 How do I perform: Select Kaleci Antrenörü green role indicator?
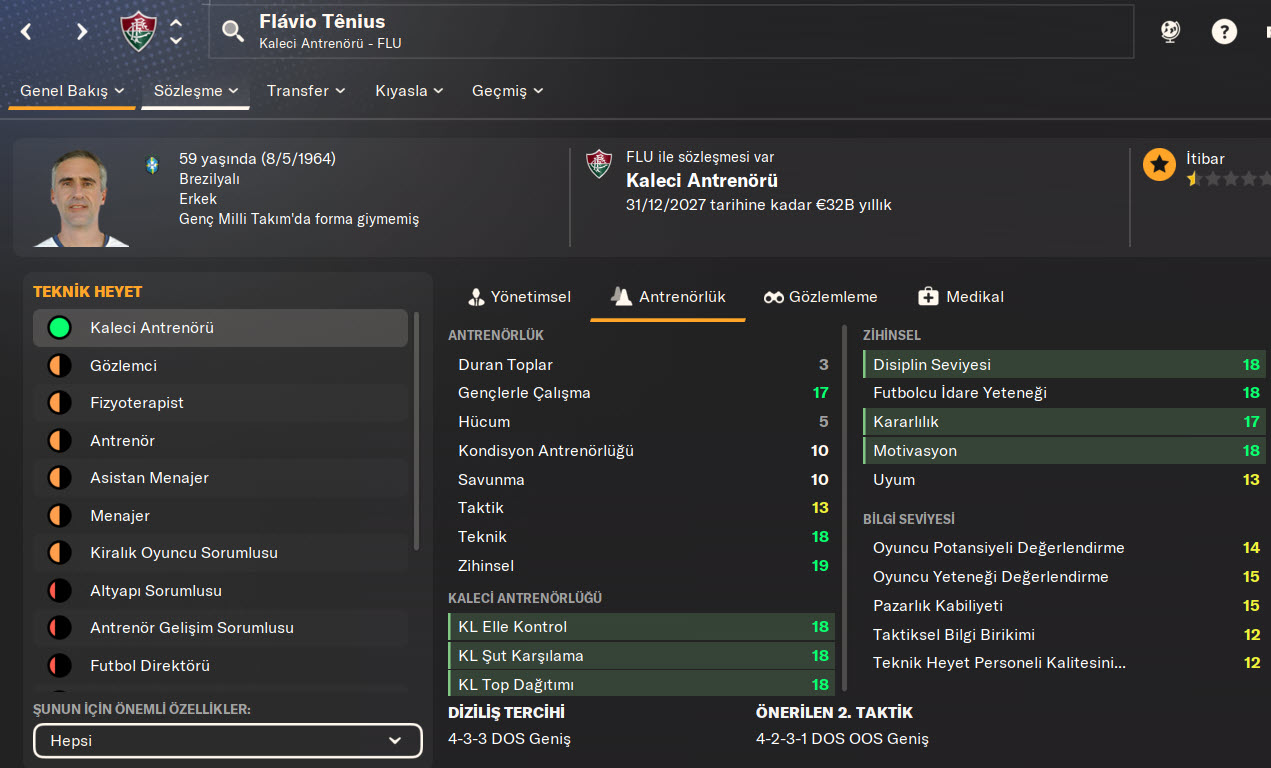coord(60,328)
